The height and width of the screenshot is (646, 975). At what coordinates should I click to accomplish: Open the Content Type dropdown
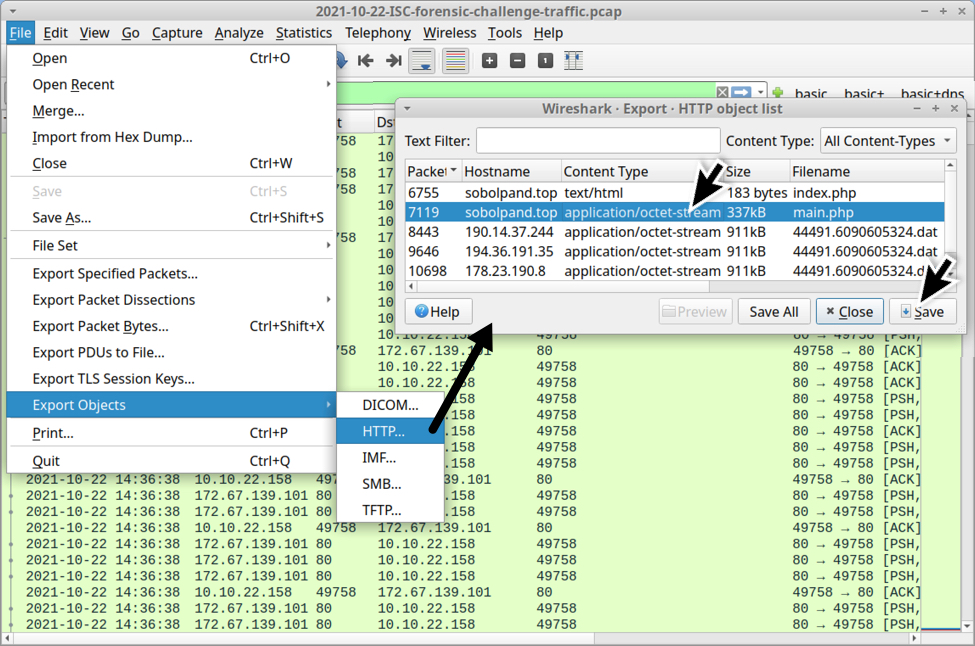pos(888,141)
